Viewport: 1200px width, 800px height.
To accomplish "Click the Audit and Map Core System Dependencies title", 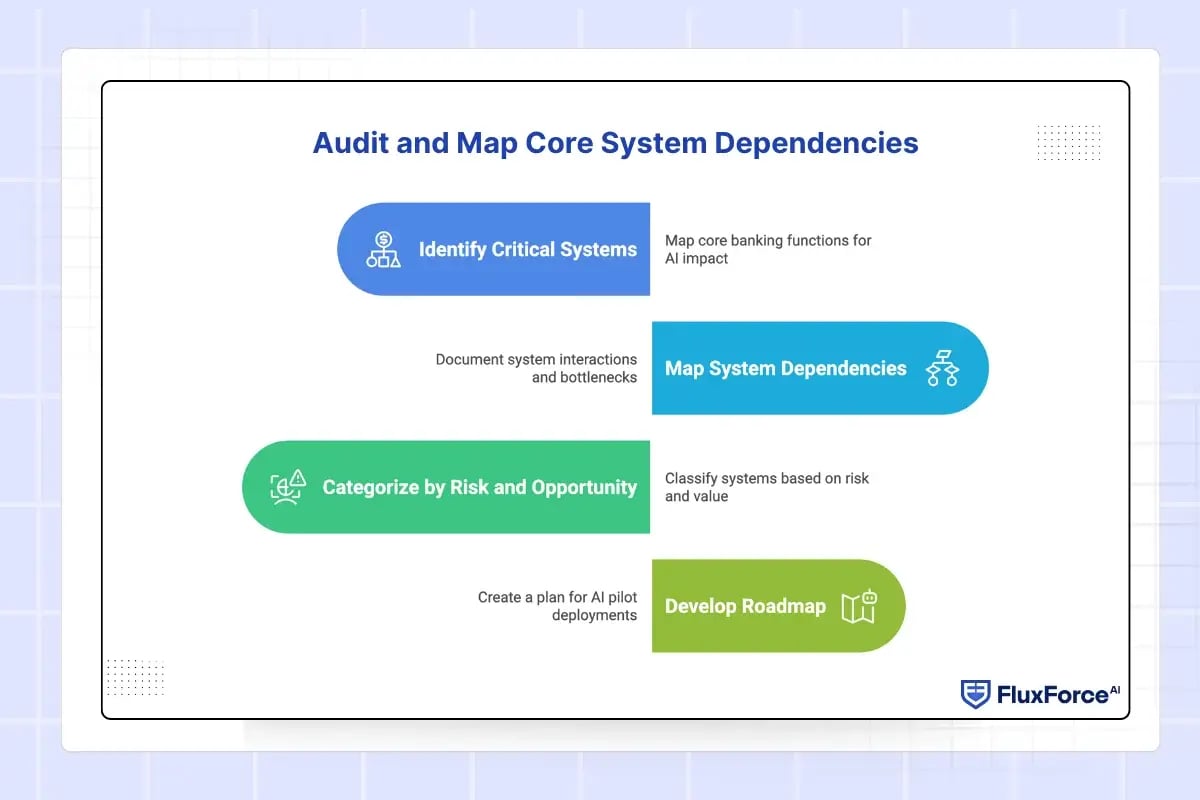I will 615,143.
